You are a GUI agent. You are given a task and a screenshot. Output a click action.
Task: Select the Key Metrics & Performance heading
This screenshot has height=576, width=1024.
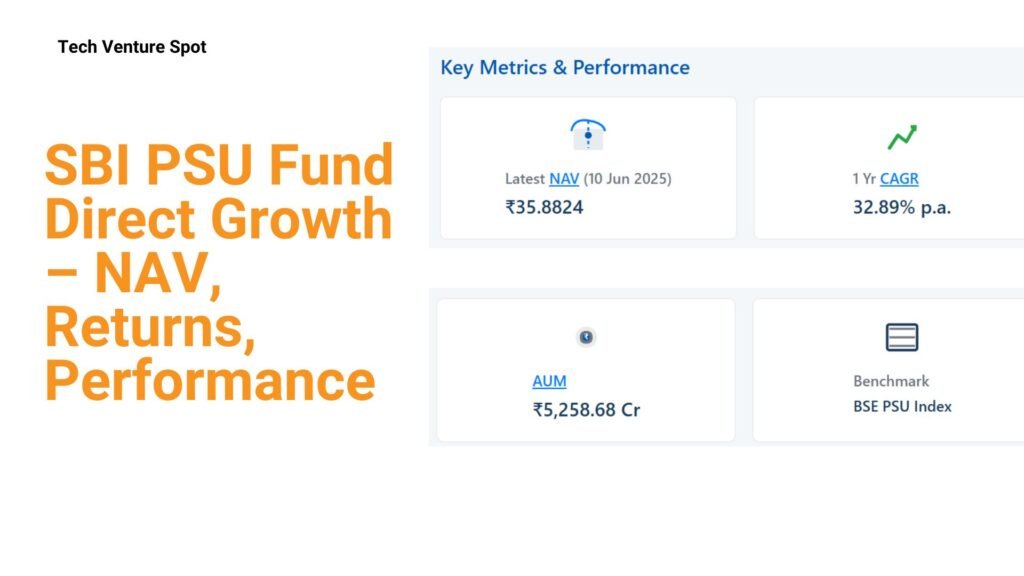[x=565, y=67]
